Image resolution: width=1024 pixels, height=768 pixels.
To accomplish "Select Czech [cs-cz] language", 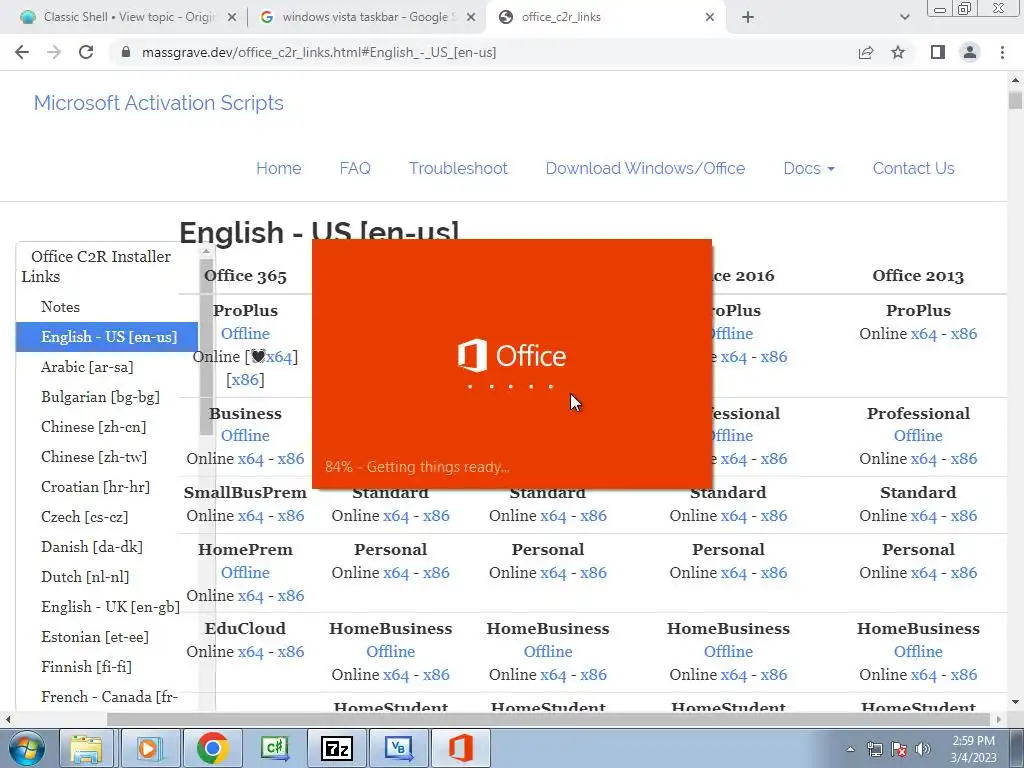I will [x=84, y=517].
